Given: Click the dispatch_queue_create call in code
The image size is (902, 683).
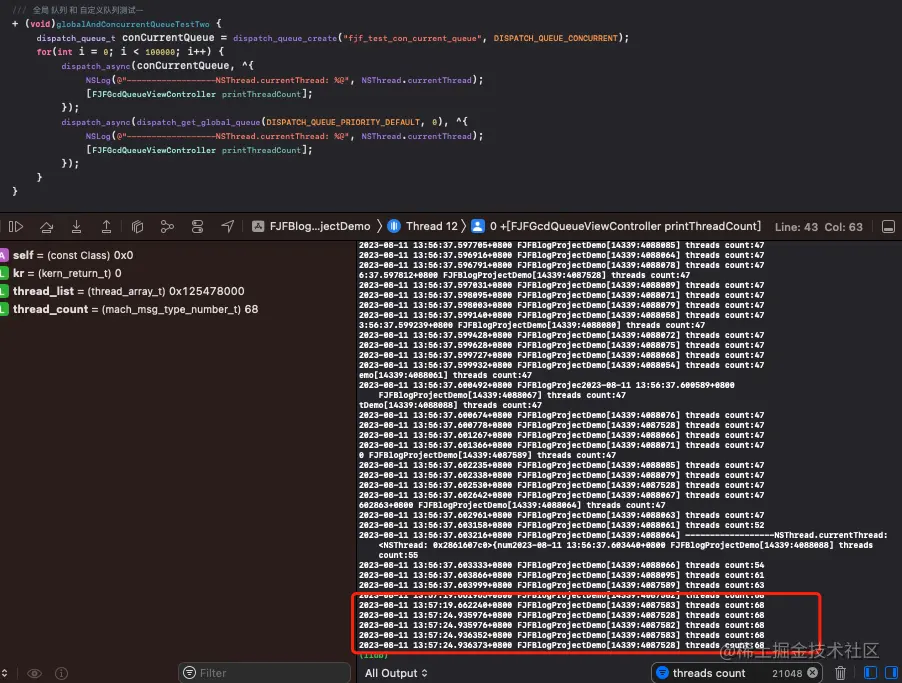Looking at the screenshot, I should click(x=285, y=38).
